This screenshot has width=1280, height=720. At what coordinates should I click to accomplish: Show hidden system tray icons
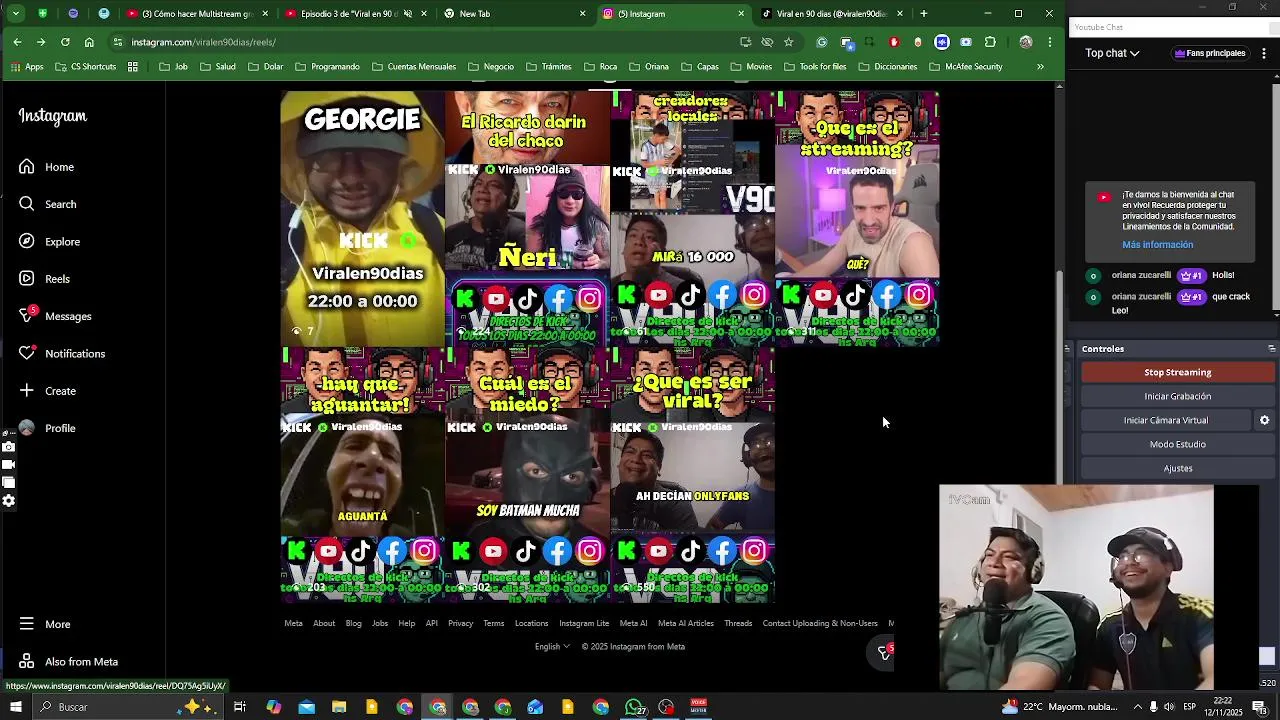(1137, 707)
